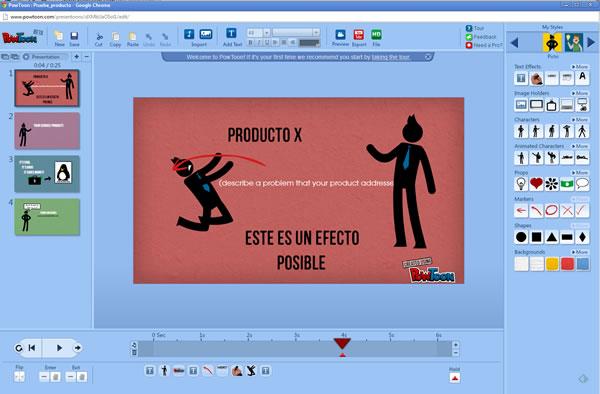Pick the red background swatch
The image size is (600, 394).
567,264
